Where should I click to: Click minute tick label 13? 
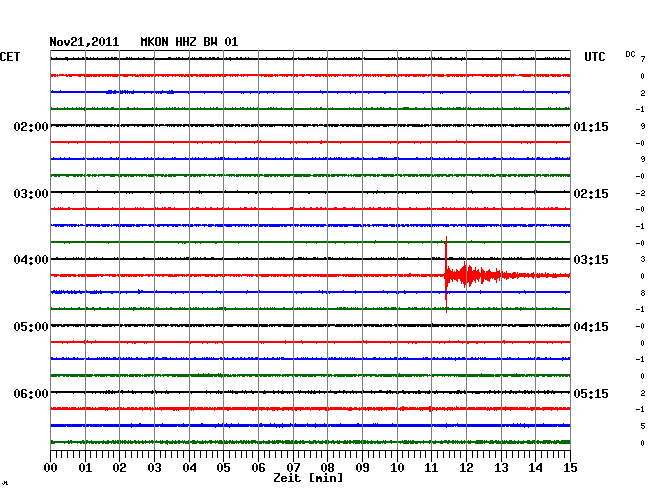(x=501, y=468)
